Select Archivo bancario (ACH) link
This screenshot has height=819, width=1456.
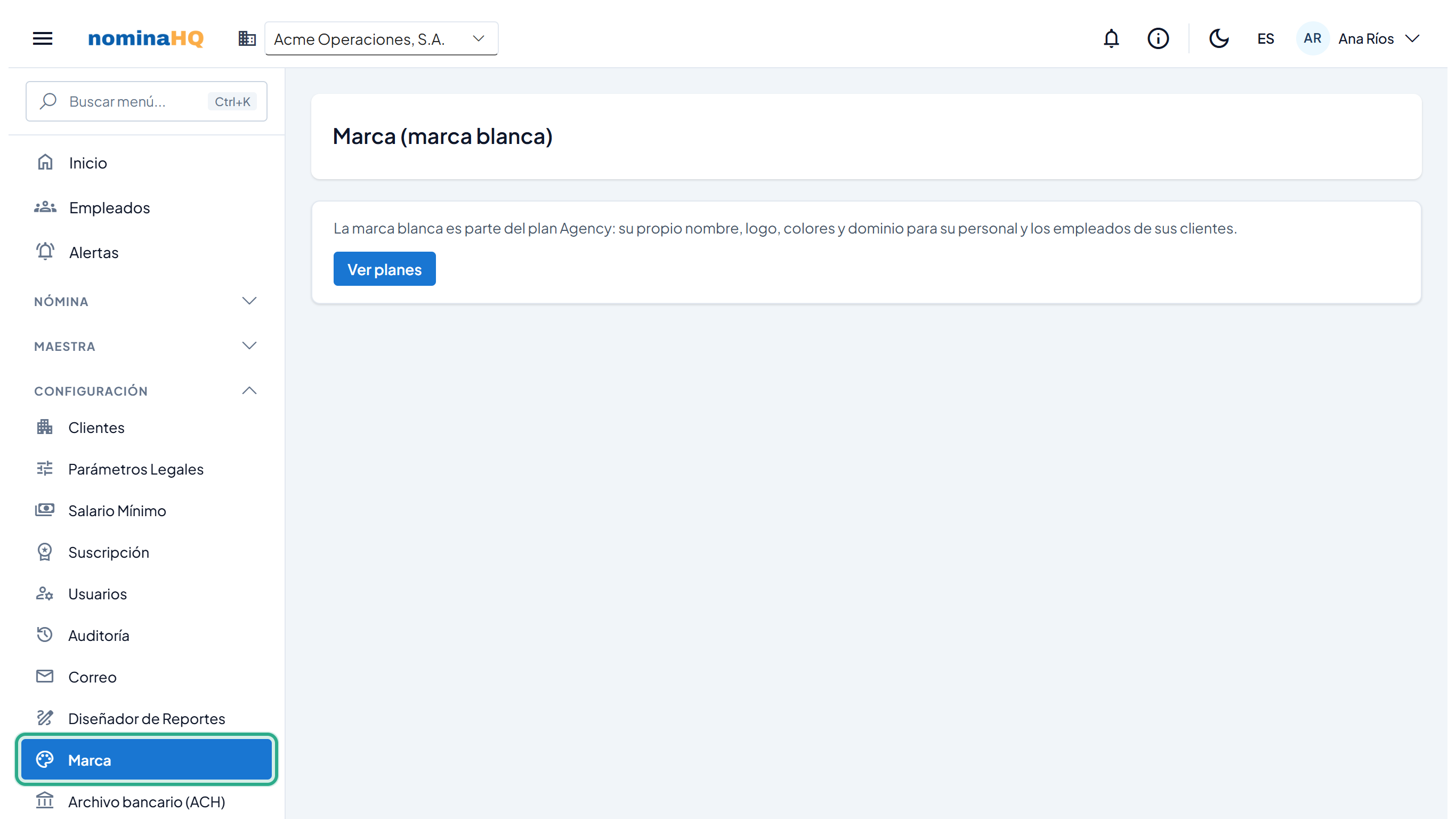coord(146,801)
